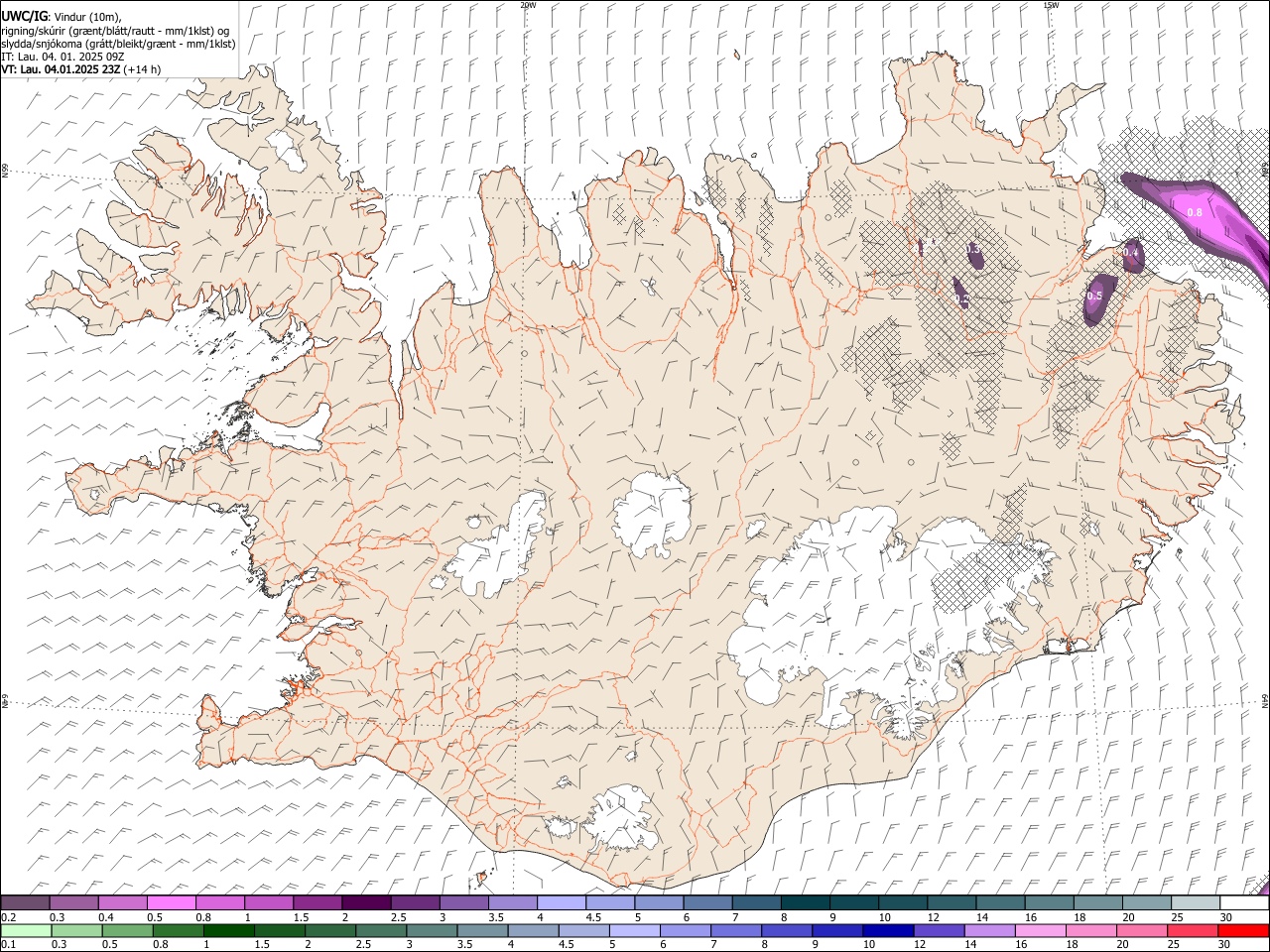The width and height of the screenshot is (1270, 952).
Task: Select the 3 grey-green swatch in the bottom legend row
Action: [x=432, y=931]
